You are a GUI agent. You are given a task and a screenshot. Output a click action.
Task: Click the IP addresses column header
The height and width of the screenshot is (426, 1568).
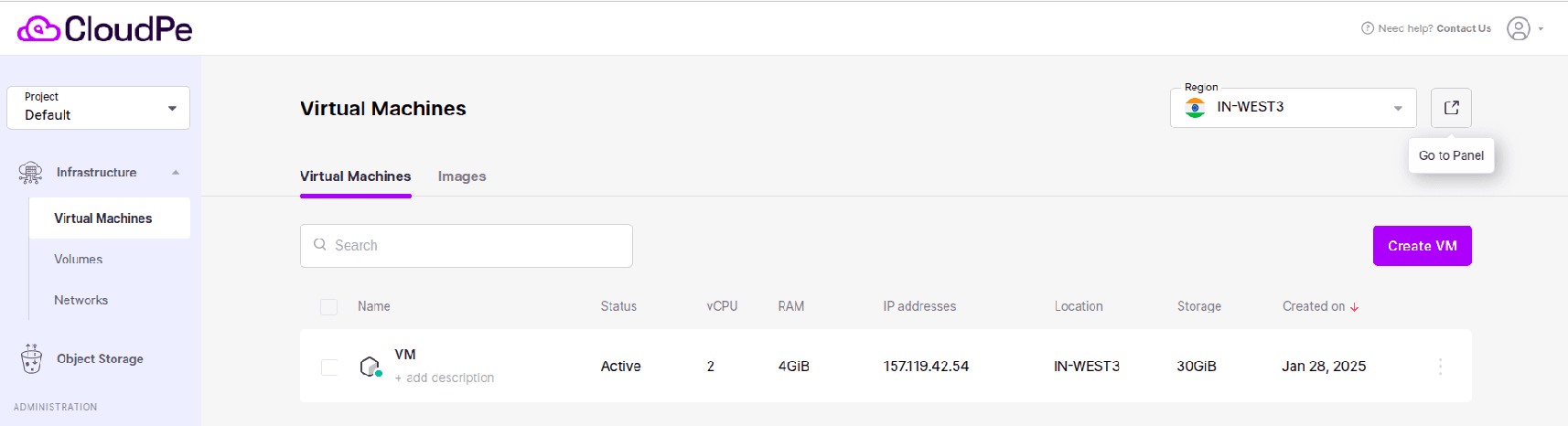click(x=919, y=307)
